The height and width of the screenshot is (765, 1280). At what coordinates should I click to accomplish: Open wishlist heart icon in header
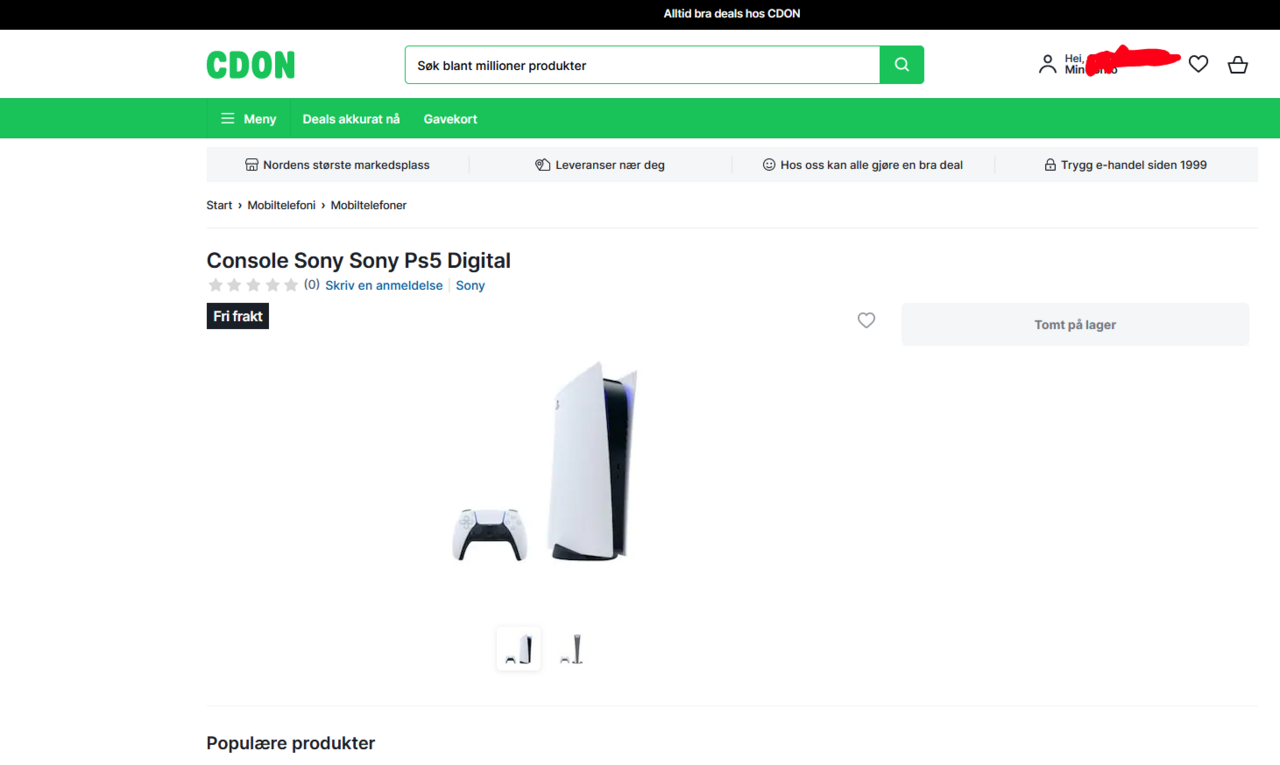[1198, 64]
